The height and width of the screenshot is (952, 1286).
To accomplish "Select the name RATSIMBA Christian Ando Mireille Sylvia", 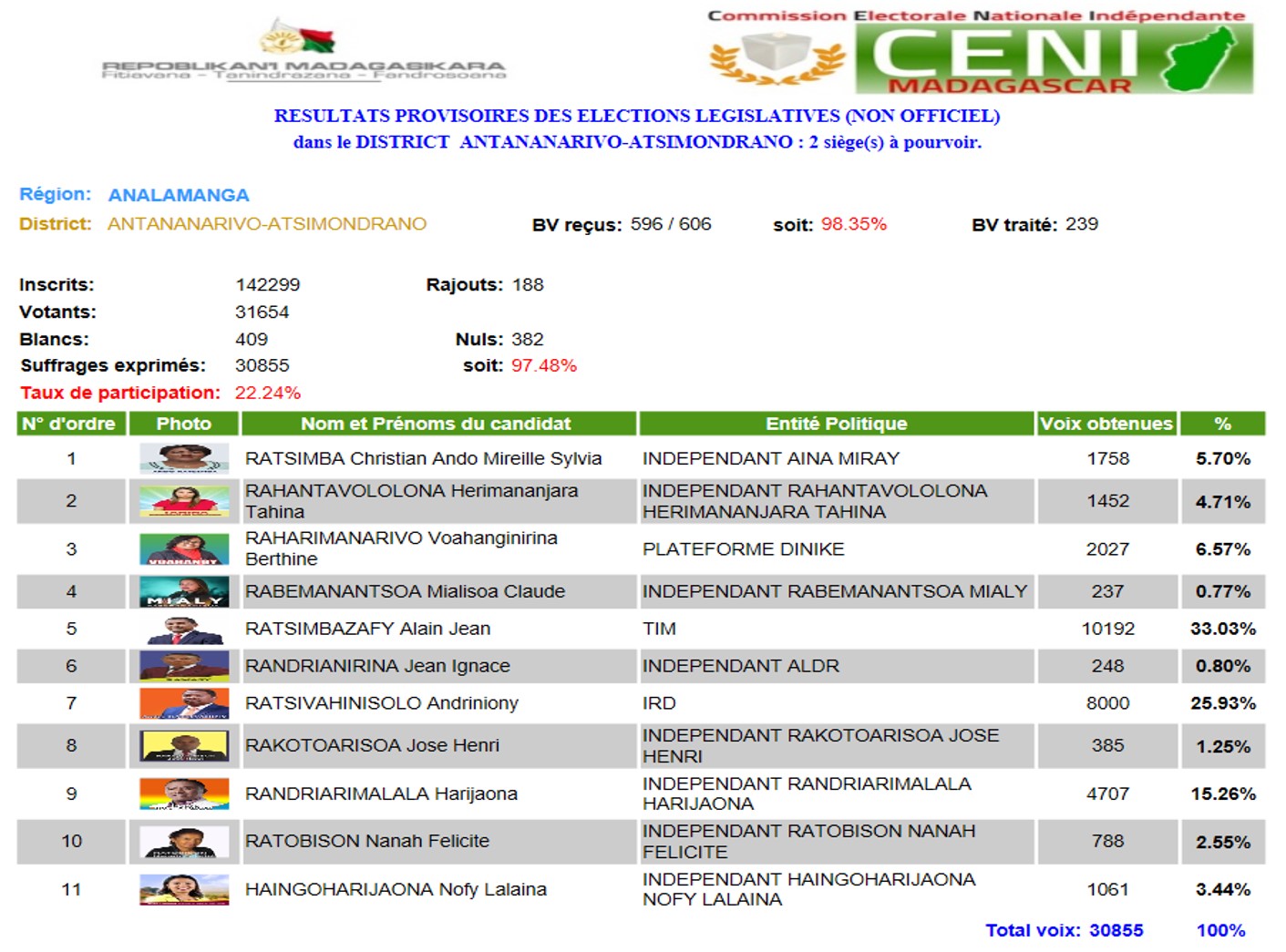I will point(424,458).
